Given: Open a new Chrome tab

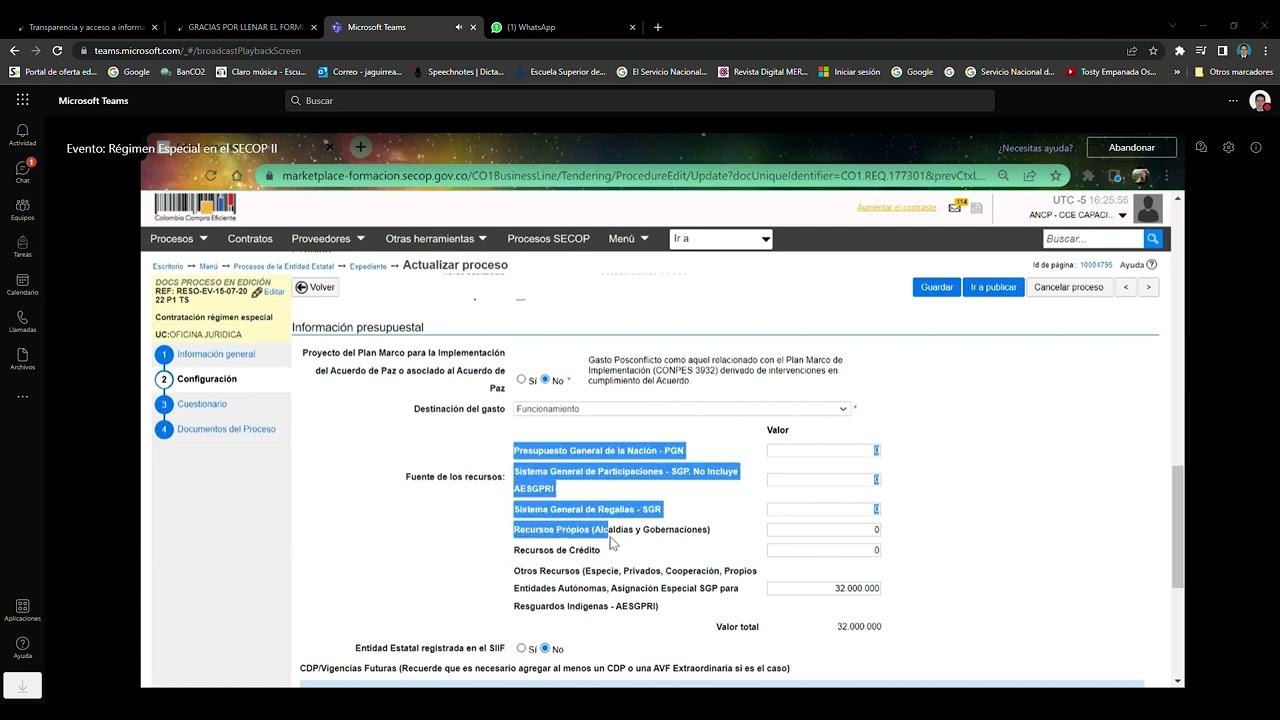Looking at the screenshot, I should (657, 27).
